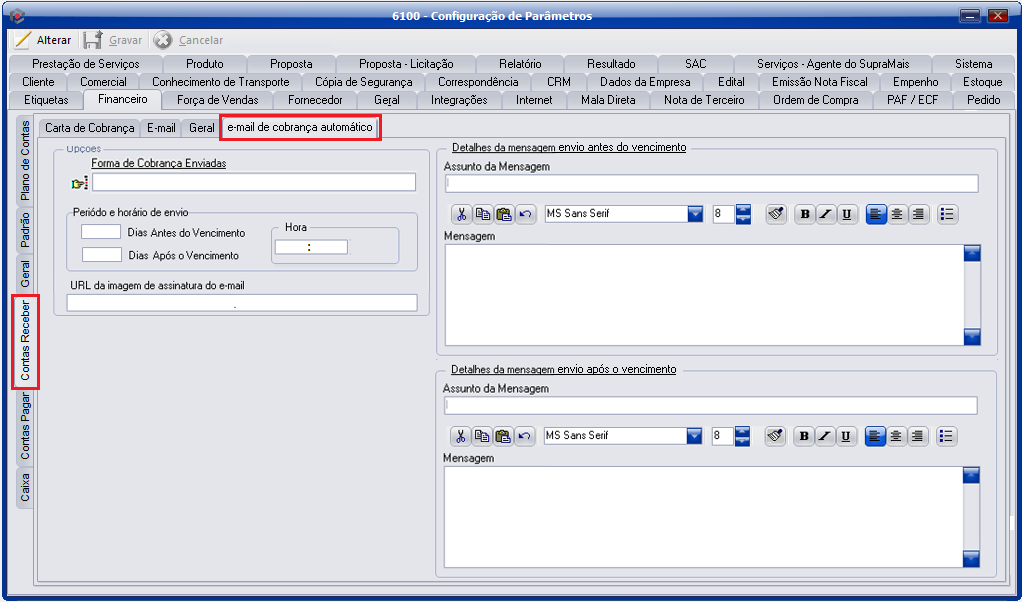The height and width of the screenshot is (602, 1022).
Task: Click Copy icon in lower message toolbar
Action: point(482,436)
